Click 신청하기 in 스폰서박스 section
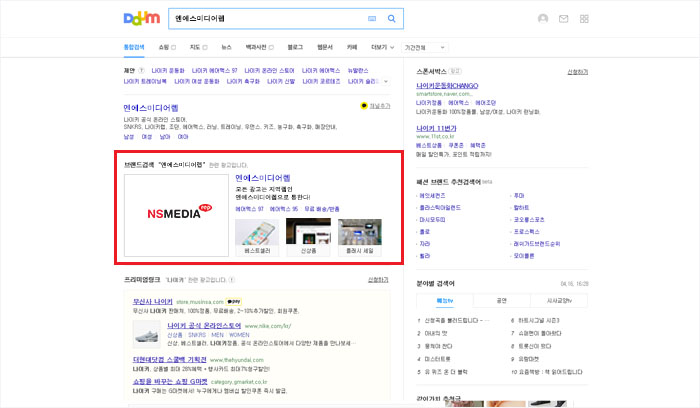The height and width of the screenshot is (408, 700). [578, 72]
